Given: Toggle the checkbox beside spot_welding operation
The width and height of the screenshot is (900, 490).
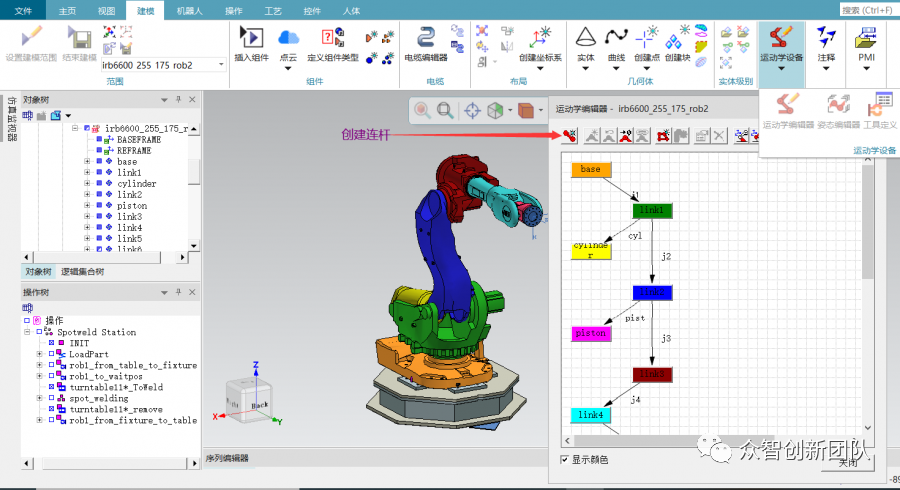Looking at the screenshot, I should [x=51, y=398].
